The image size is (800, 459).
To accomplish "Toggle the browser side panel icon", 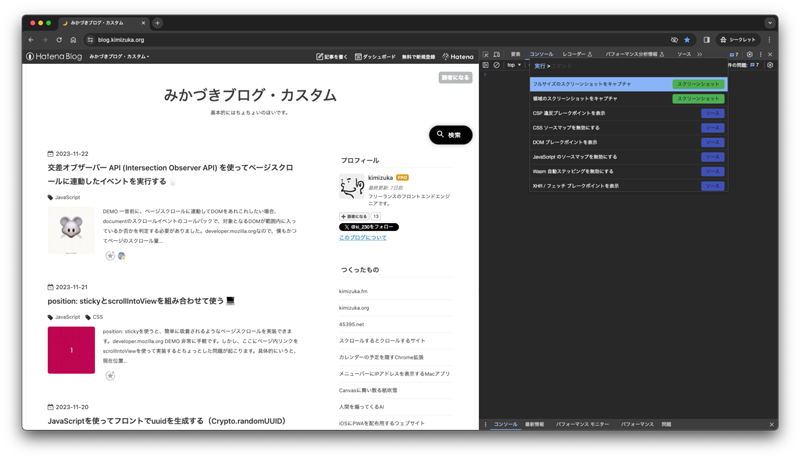I will [707, 40].
